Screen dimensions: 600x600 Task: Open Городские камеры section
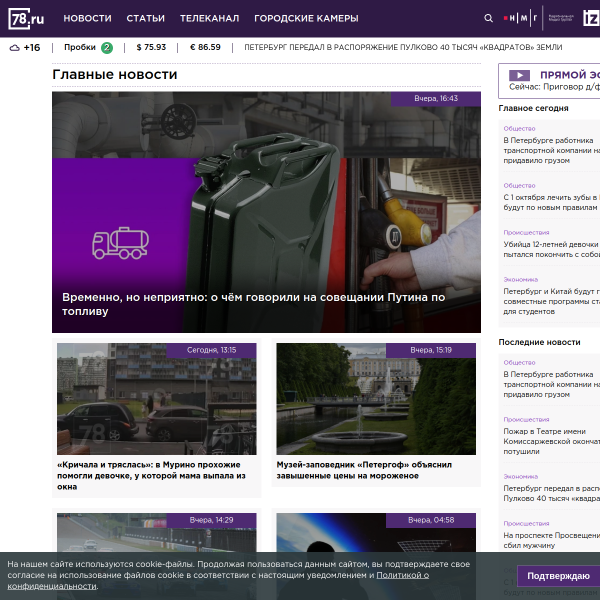(306, 18)
